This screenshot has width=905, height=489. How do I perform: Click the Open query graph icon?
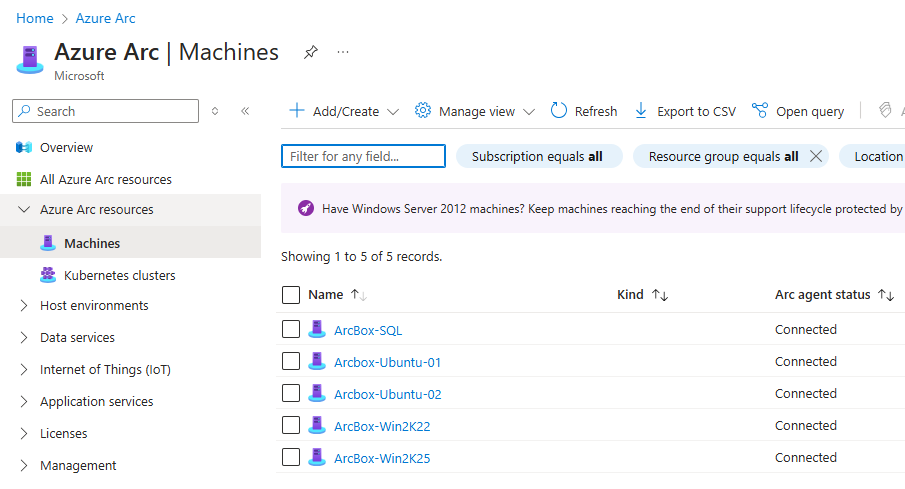760,110
